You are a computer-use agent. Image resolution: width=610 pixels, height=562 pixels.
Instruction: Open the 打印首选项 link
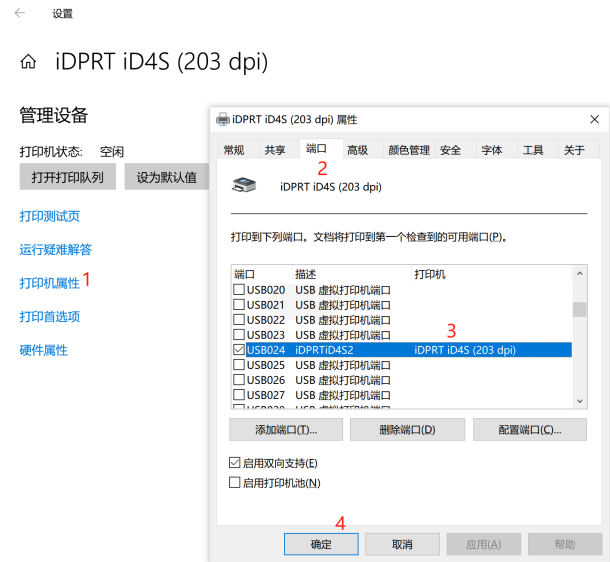(x=50, y=317)
